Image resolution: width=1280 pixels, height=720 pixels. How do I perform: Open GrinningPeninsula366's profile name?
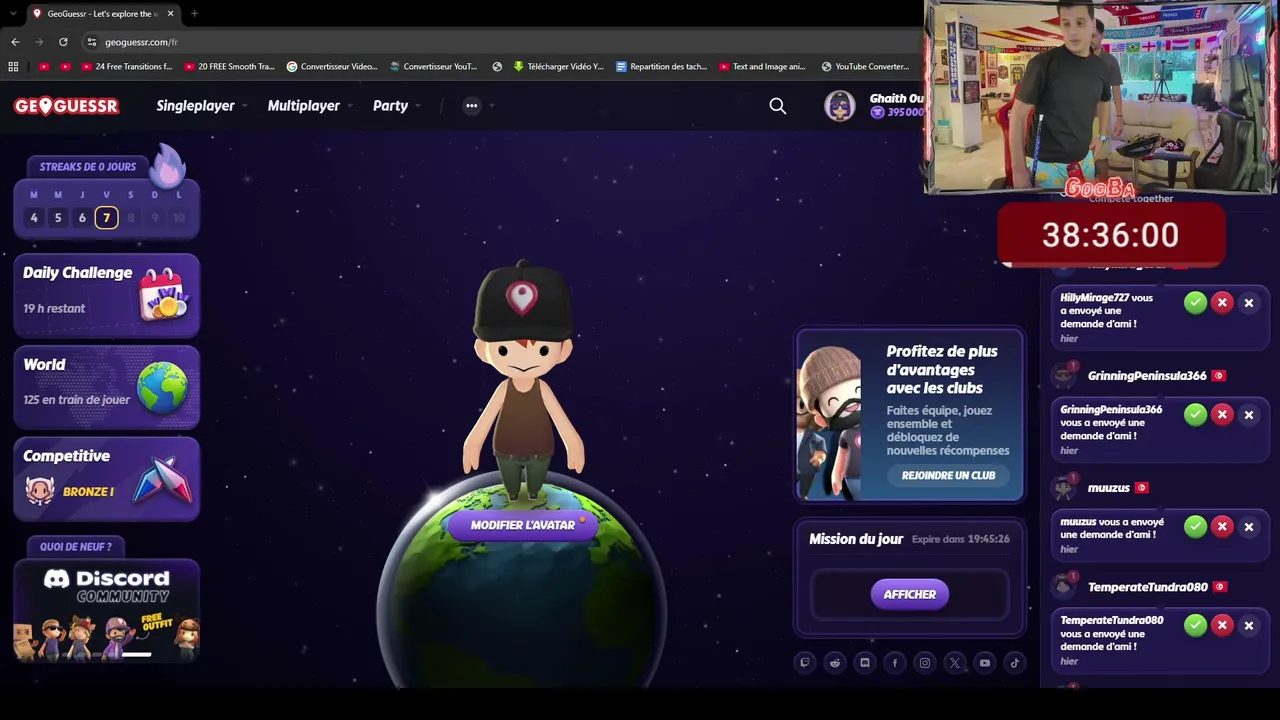coord(1147,376)
